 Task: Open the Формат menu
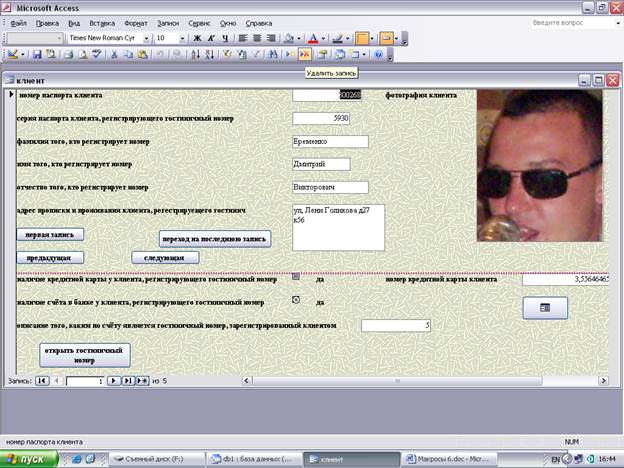tap(136, 23)
